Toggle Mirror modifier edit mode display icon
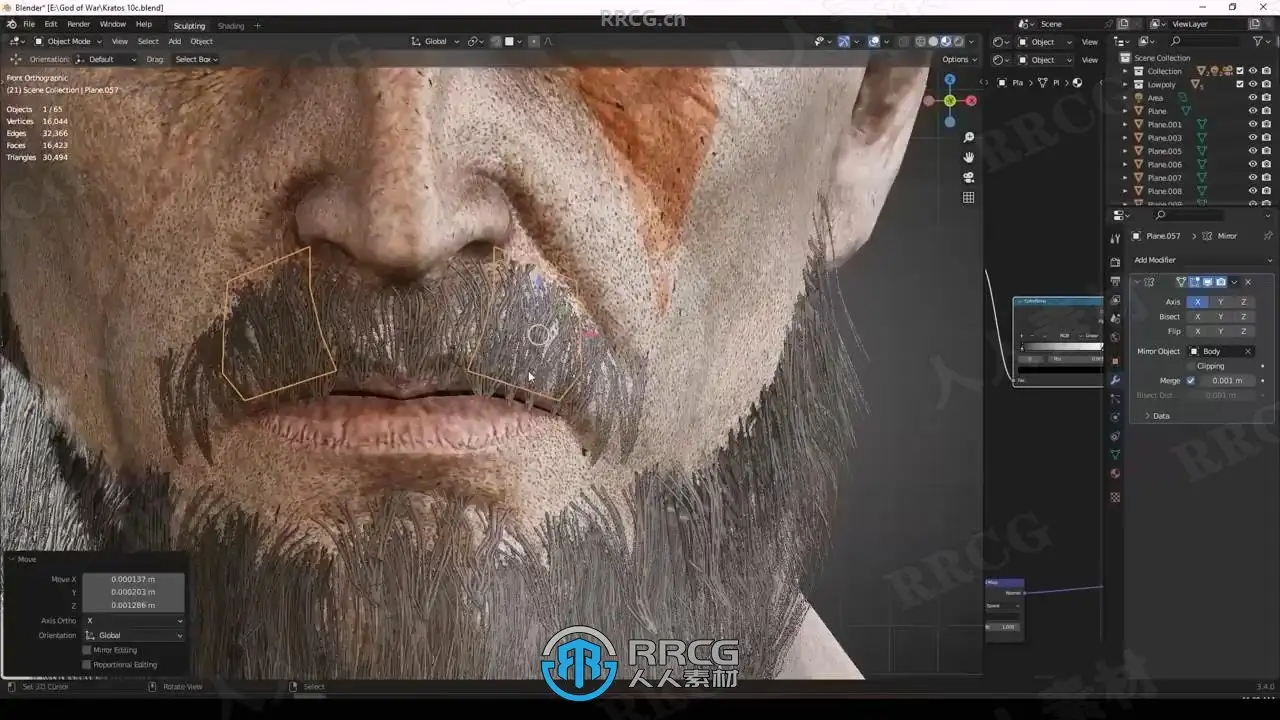This screenshot has width=1280, height=720. 1194,282
